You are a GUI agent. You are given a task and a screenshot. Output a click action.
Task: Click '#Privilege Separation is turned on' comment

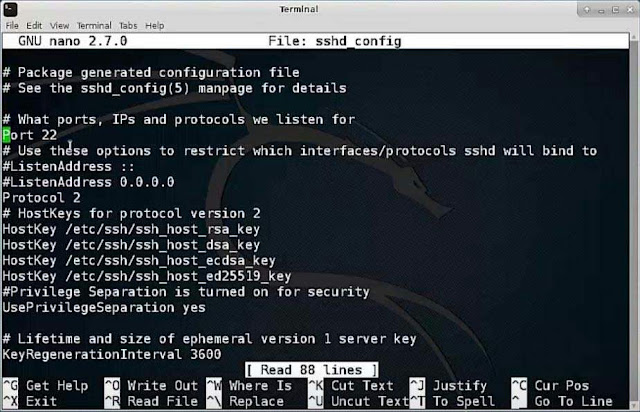click(x=186, y=292)
